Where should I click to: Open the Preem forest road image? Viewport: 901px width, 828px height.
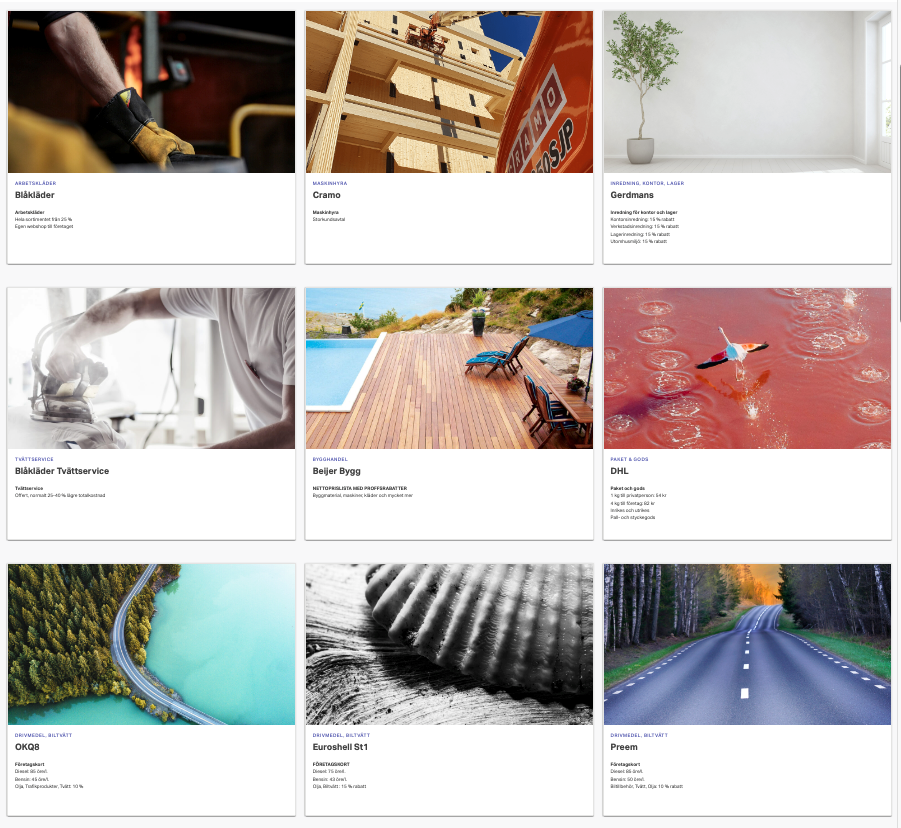coord(747,644)
